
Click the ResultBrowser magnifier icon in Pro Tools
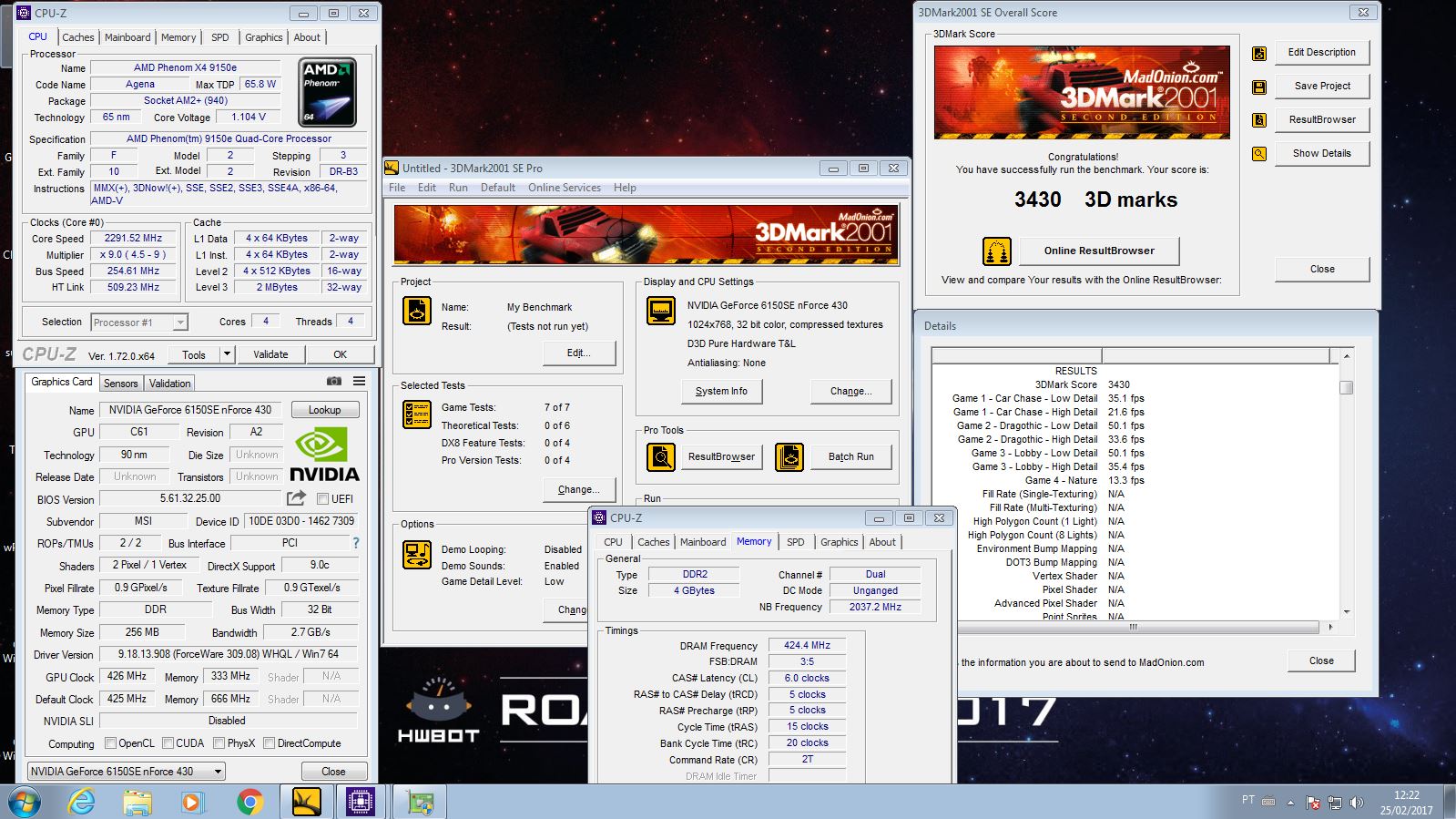tap(661, 456)
